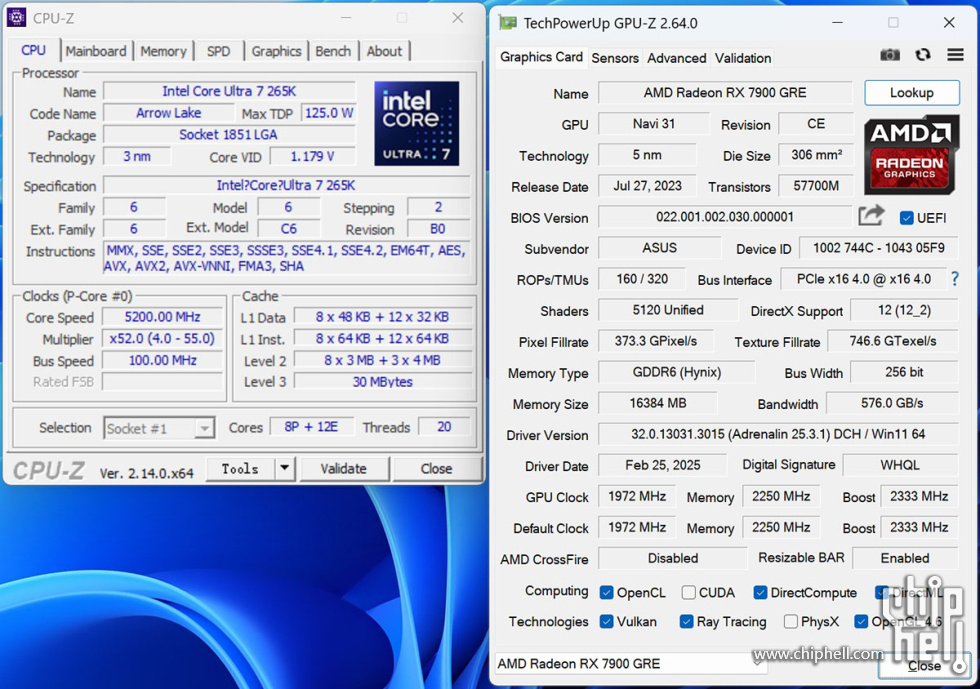Click the Bus Interface question mark
This screenshot has width=980, height=689.
(954, 279)
